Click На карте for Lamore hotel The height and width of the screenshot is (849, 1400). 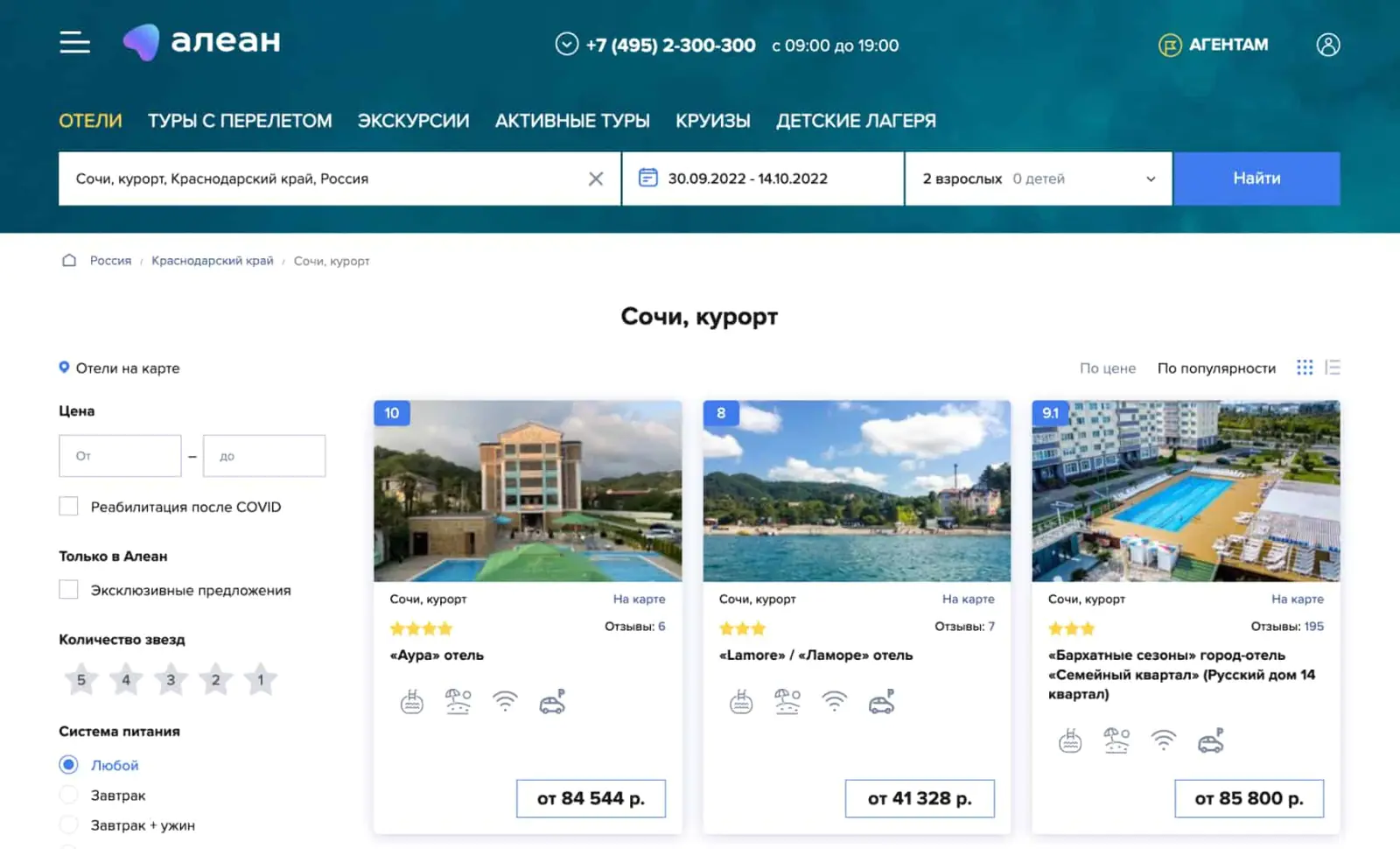(968, 599)
